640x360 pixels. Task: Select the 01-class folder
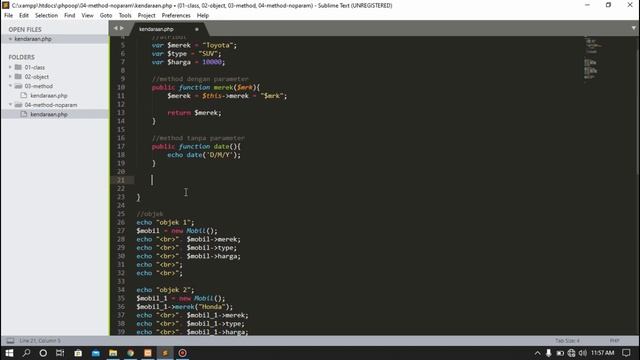35,67
